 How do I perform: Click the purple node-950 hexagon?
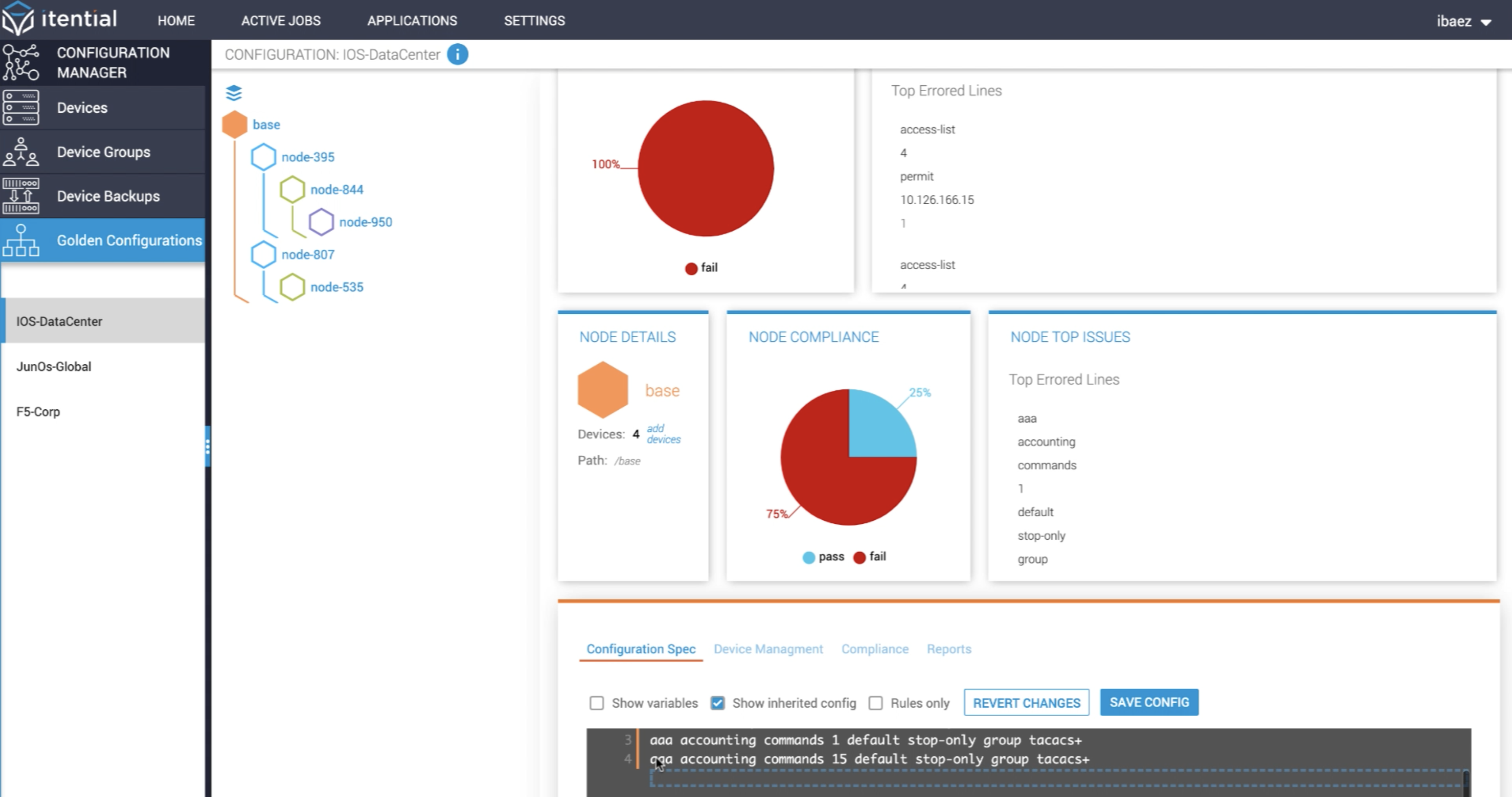[321, 222]
